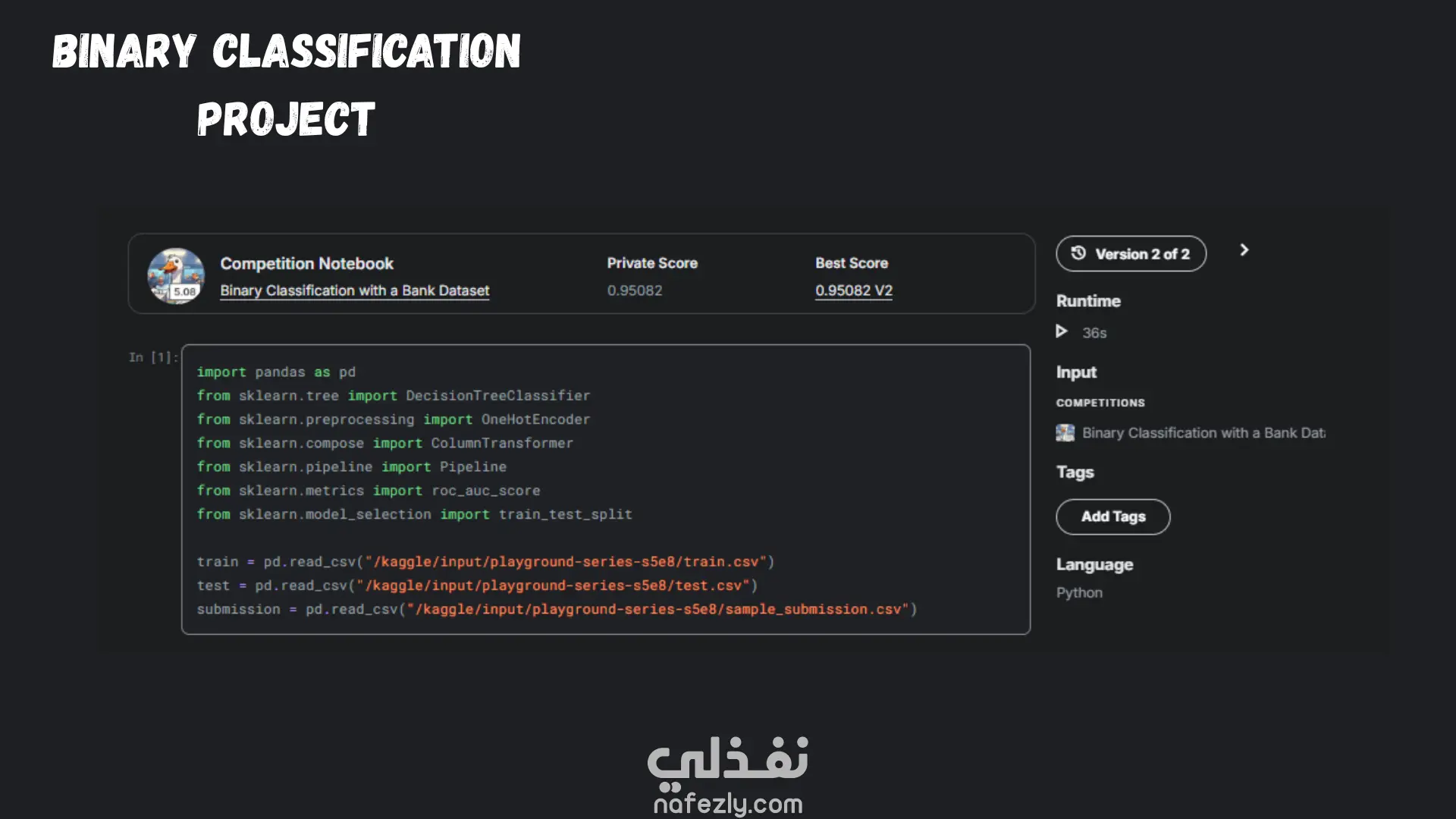Viewport: 1456px width, 819px height.
Task: Open the Bank Dataset competition under Input
Action: [x=1203, y=433]
